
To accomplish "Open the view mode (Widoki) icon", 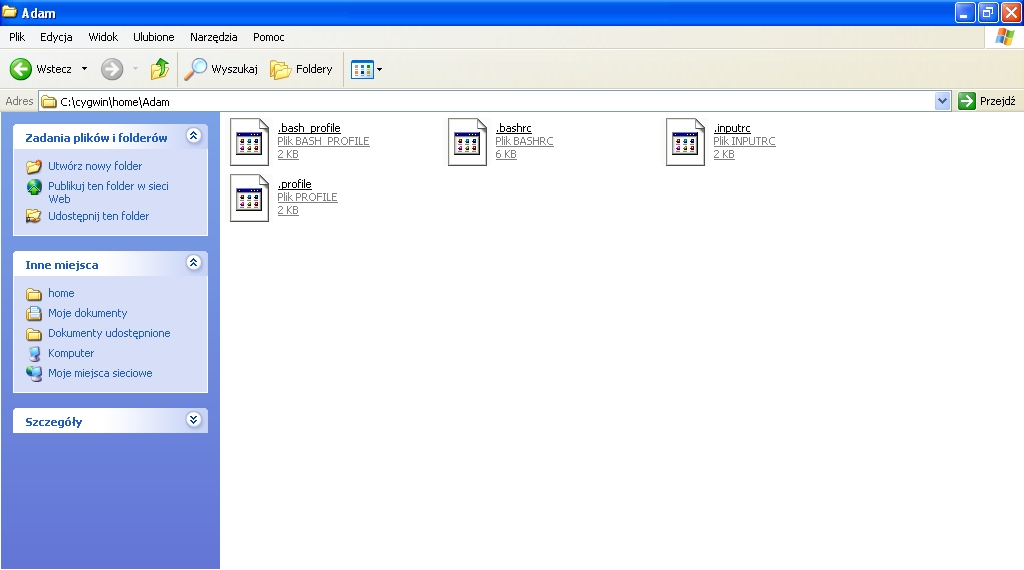I will pyautogui.click(x=362, y=69).
